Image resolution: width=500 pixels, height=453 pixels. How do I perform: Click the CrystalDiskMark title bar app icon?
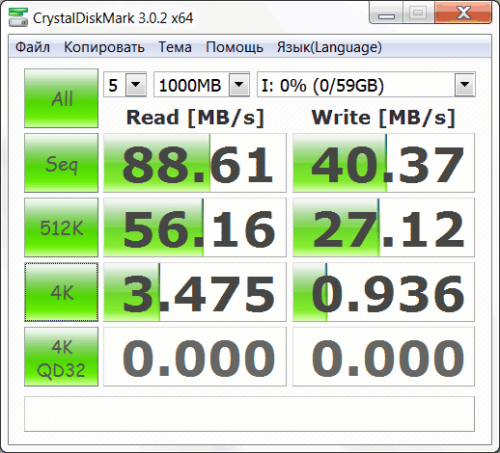click(x=18, y=17)
